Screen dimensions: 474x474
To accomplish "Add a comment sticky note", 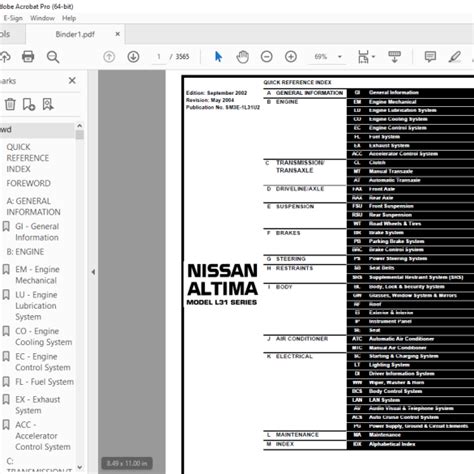I will [x=430, y=57].
